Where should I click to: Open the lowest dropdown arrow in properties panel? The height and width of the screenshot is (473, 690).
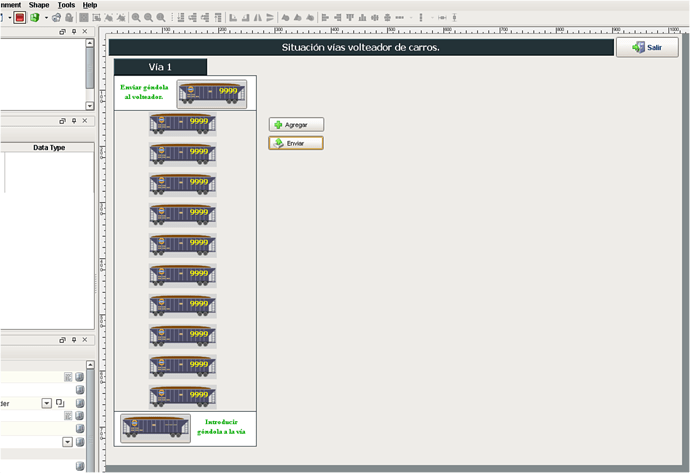pyautogui.click(x=67, y=441)
